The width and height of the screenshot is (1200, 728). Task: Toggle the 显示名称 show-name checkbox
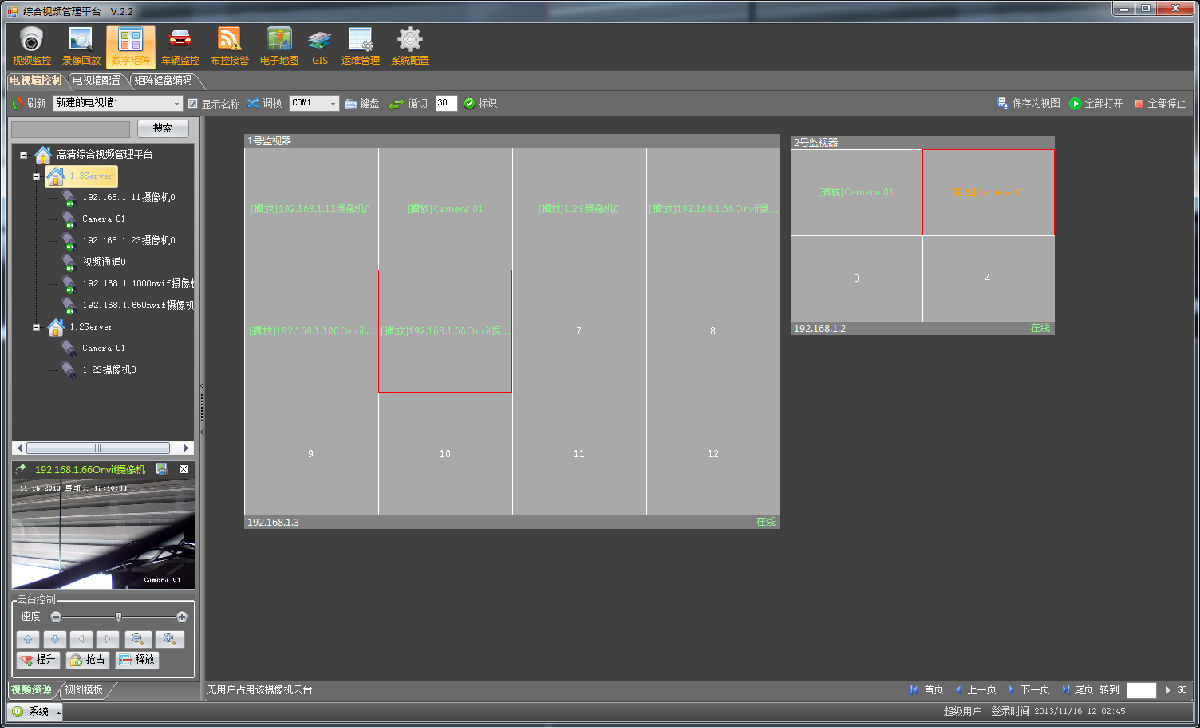click(193, 103)
